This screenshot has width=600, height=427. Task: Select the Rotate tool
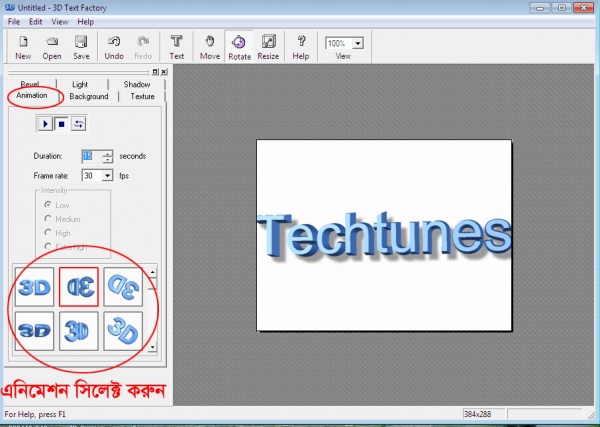pos(240,47)
